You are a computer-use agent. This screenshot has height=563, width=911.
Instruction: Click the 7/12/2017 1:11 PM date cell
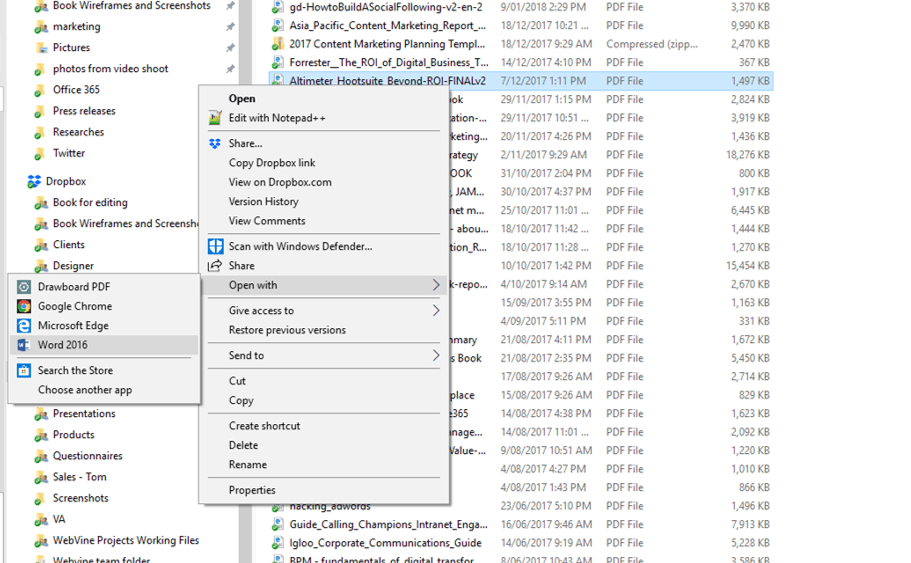point(543,81)
